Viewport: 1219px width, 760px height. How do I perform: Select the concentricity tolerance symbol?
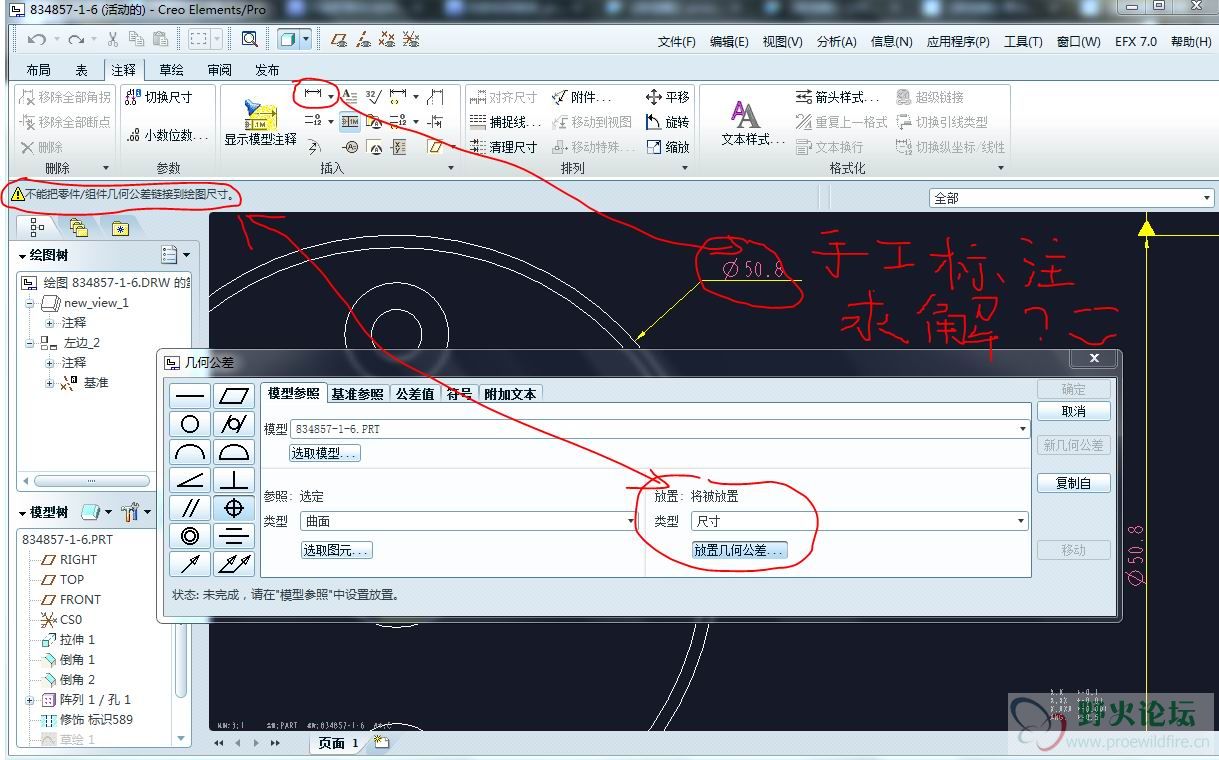[190, 536]
